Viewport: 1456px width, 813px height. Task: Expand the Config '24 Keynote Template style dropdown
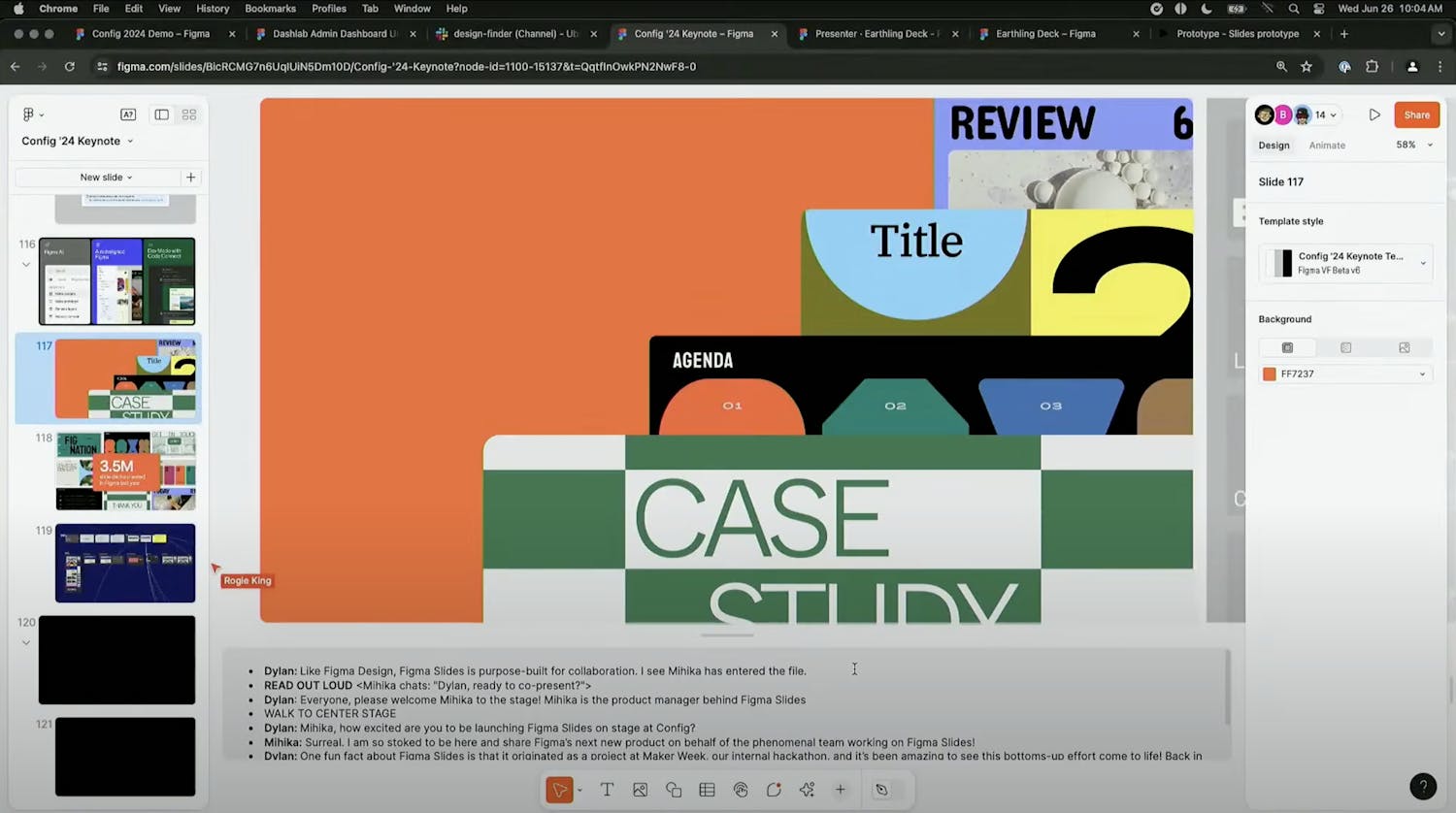pyautogui.click(x=1423, y=263)
